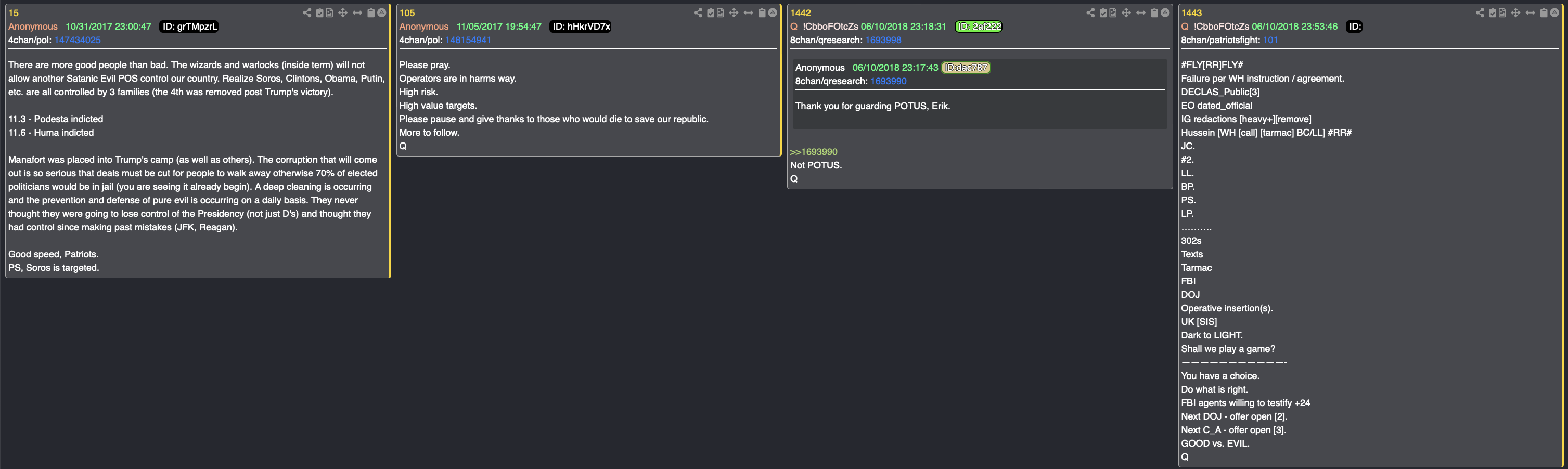Click the empty ID: badge on post 1443
1568x469 pixels.
click(x=1354, y=26)
